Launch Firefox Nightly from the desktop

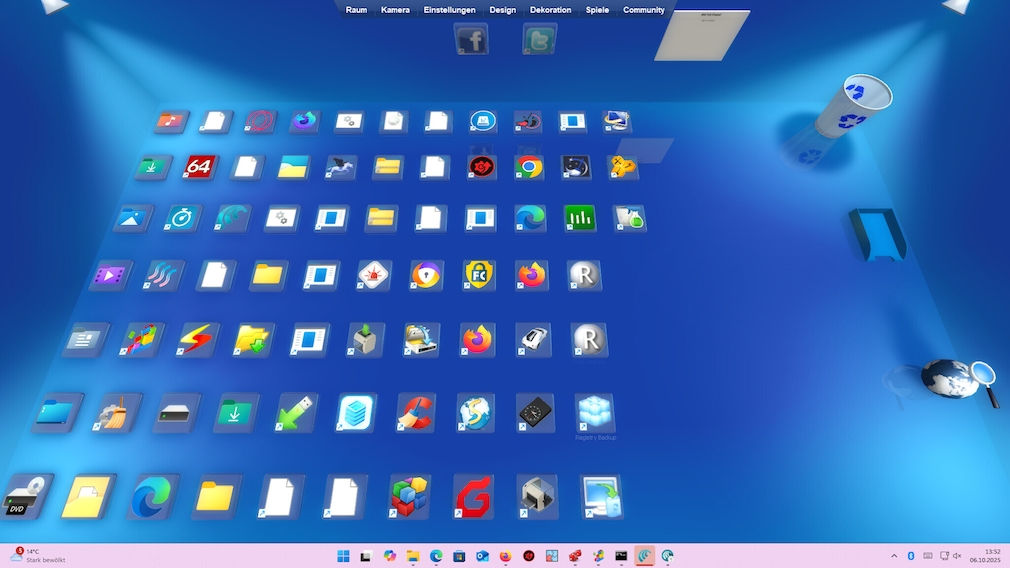point(304,120)
